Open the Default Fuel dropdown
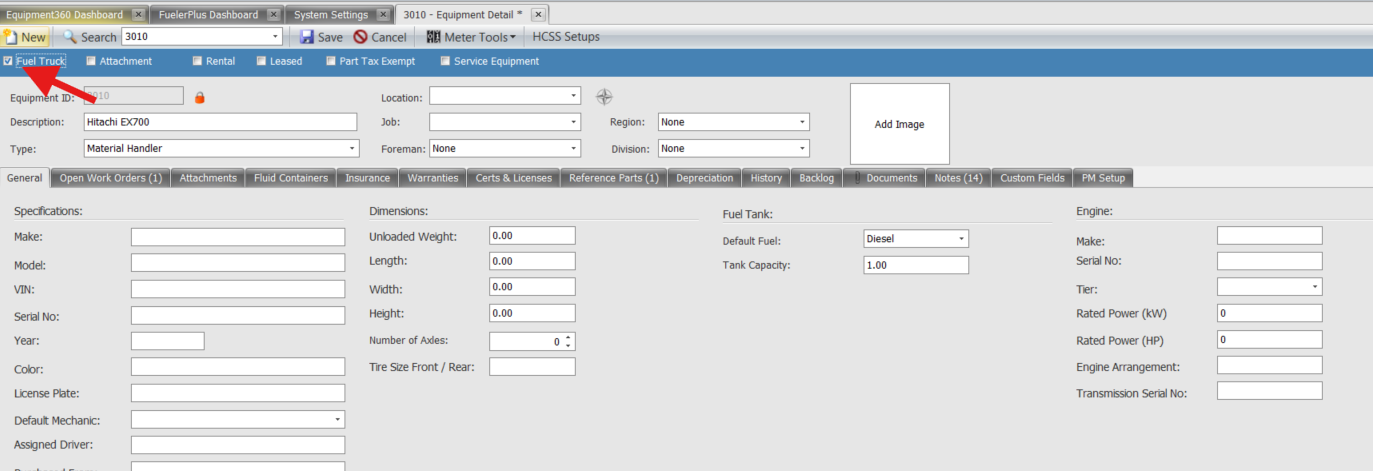The image size is (1373, 471). 962,239
